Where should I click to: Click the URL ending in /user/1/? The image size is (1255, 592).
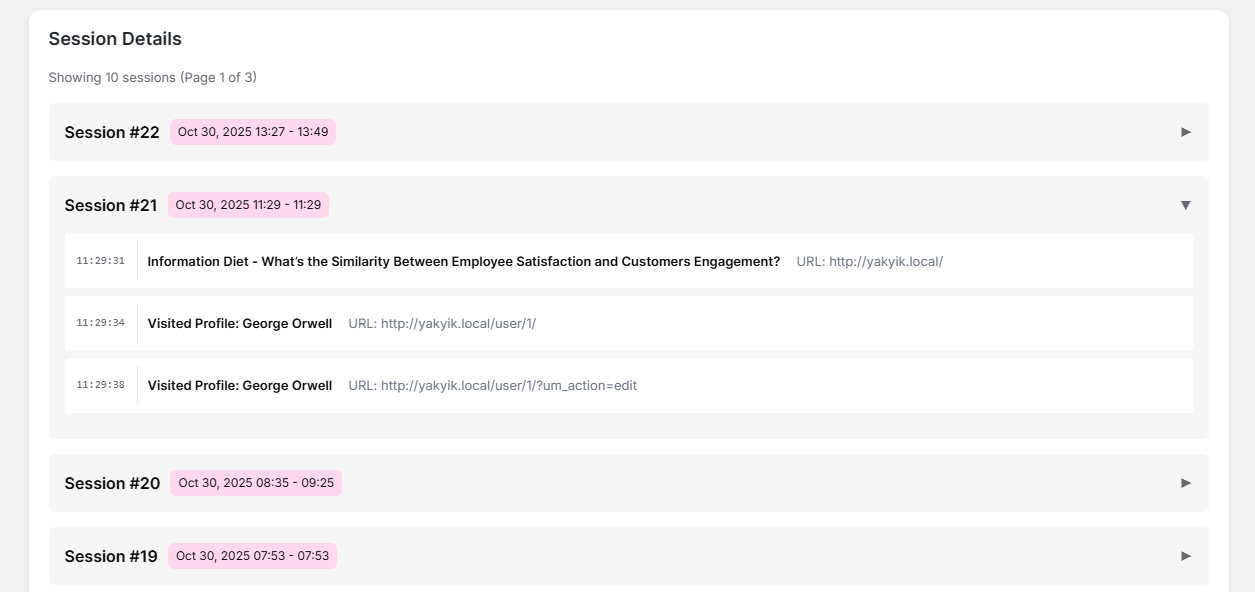coord(458,323)
